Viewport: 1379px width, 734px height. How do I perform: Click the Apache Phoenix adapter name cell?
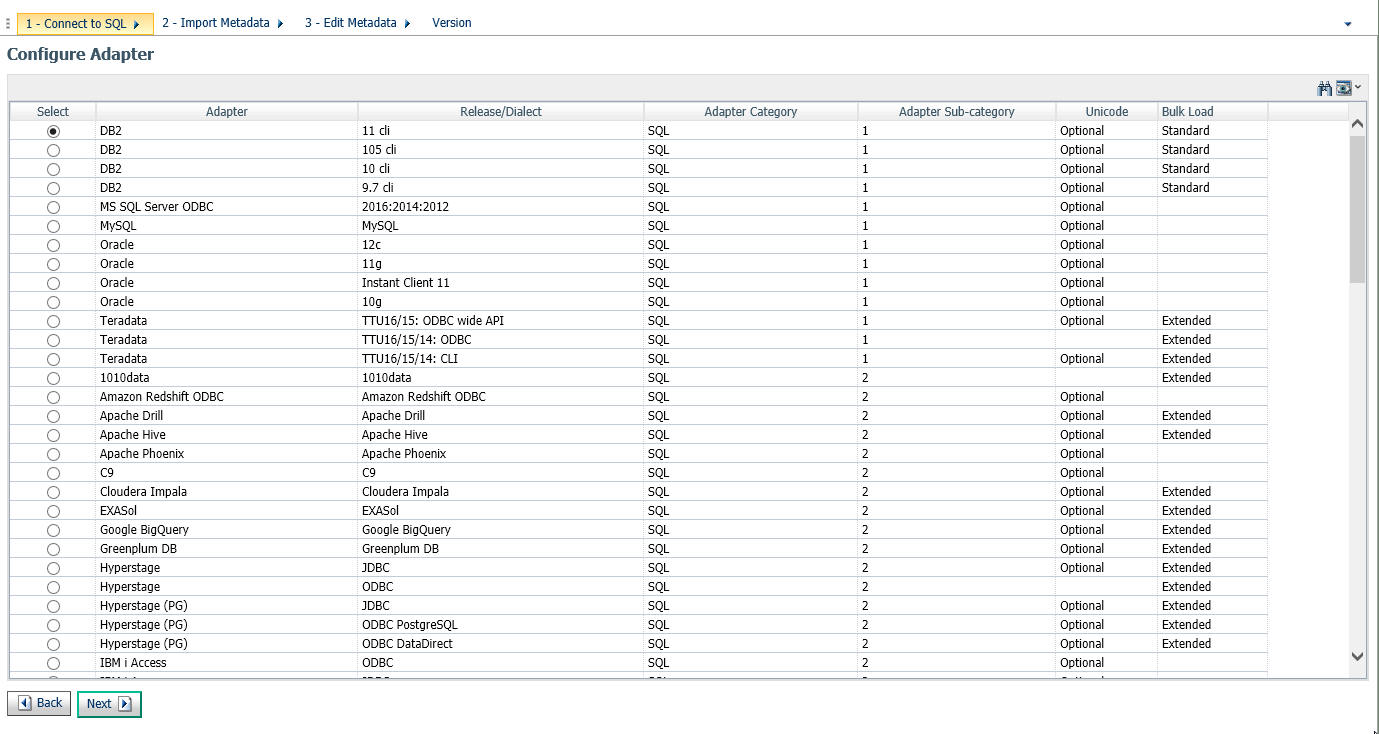(x=227, y=454)
